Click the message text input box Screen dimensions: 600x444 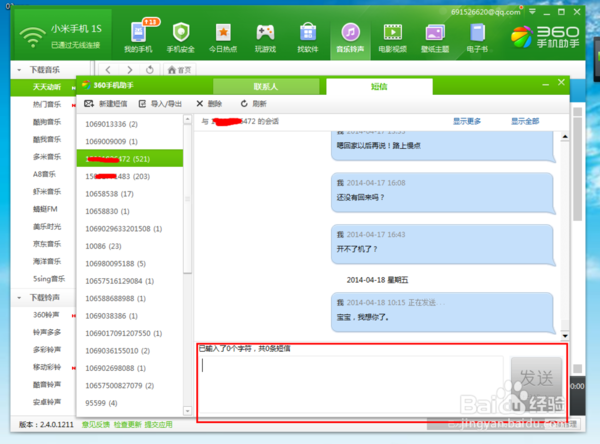click(351, 385)
